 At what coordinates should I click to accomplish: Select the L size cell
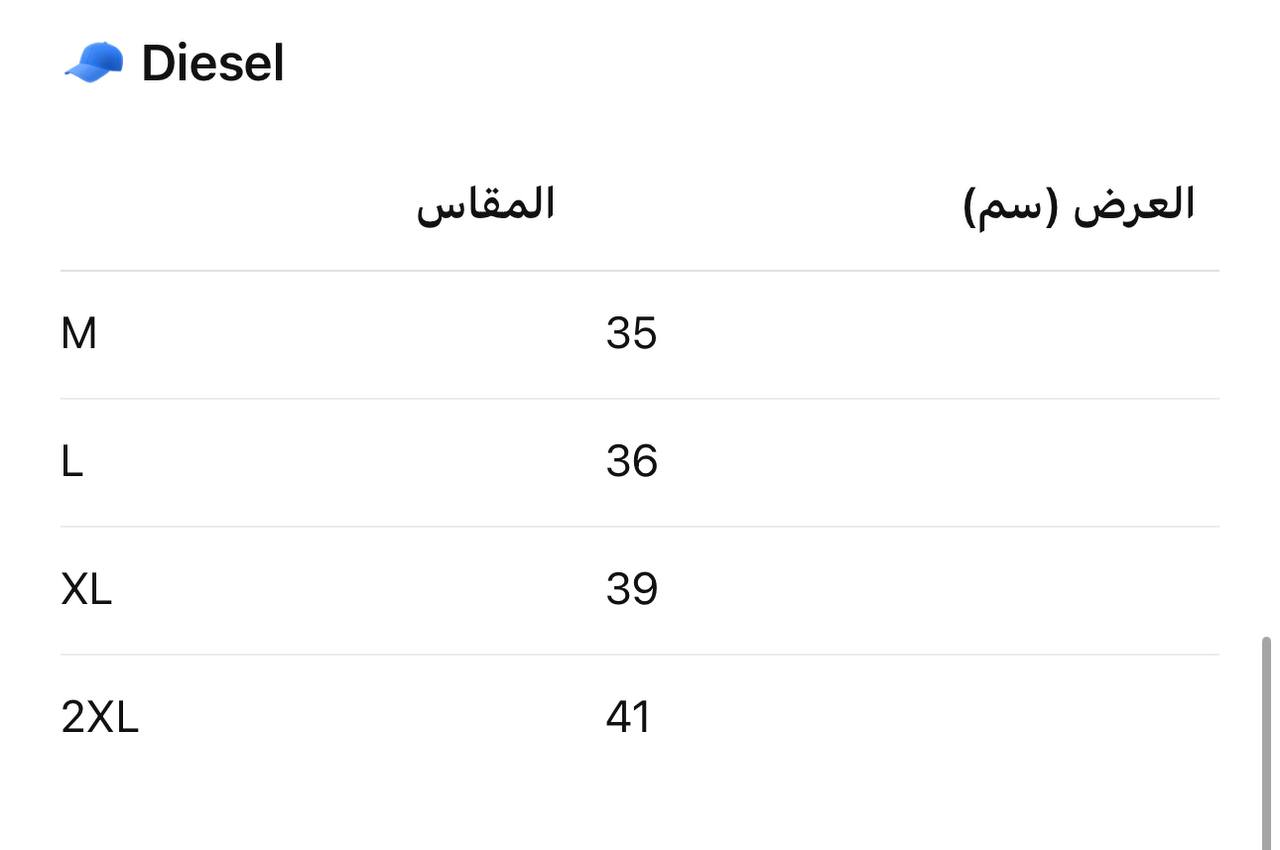tap(72, 461)
